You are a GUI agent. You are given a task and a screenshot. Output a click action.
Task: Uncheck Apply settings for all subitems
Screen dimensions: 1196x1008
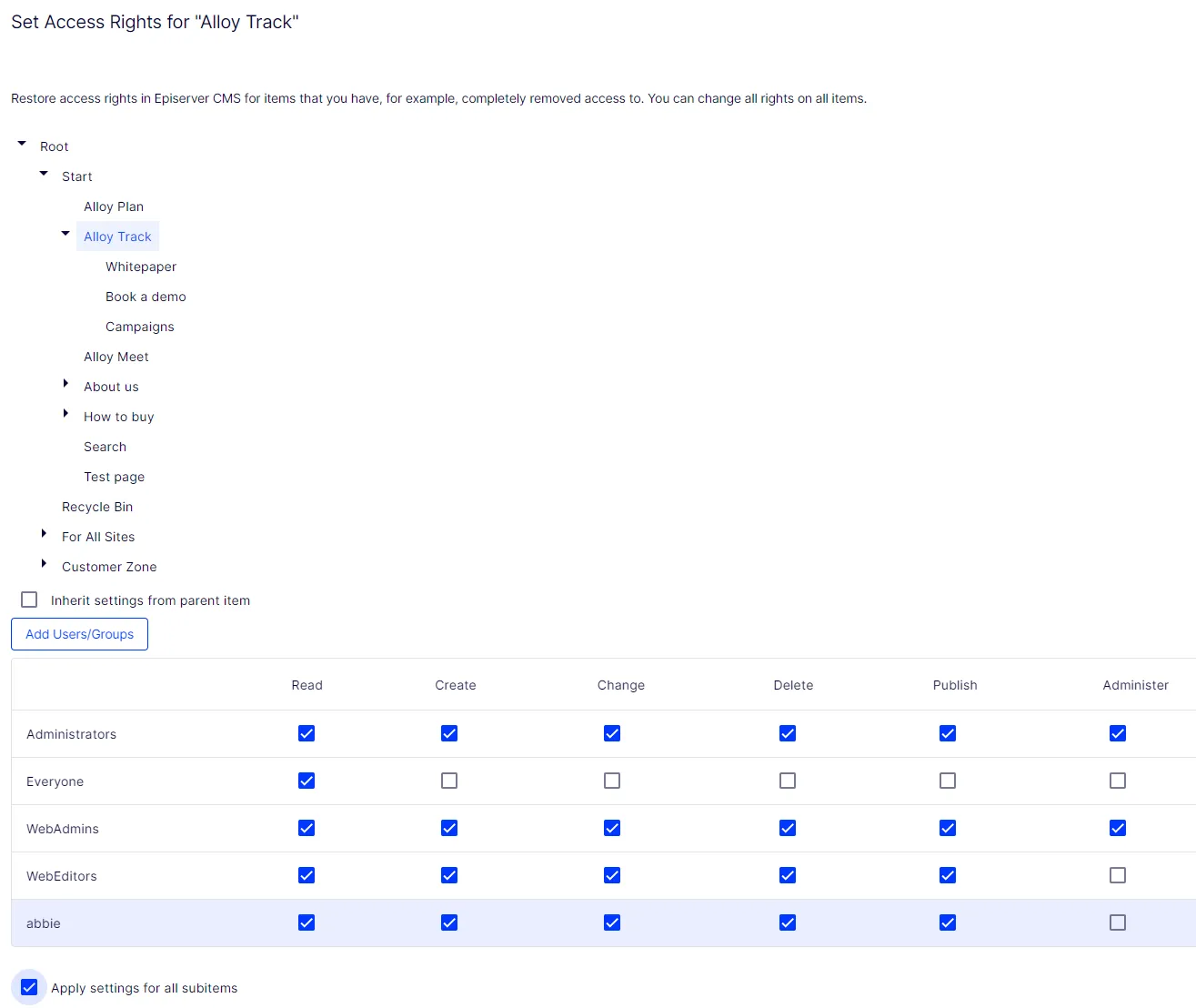(x=29, y=987)
